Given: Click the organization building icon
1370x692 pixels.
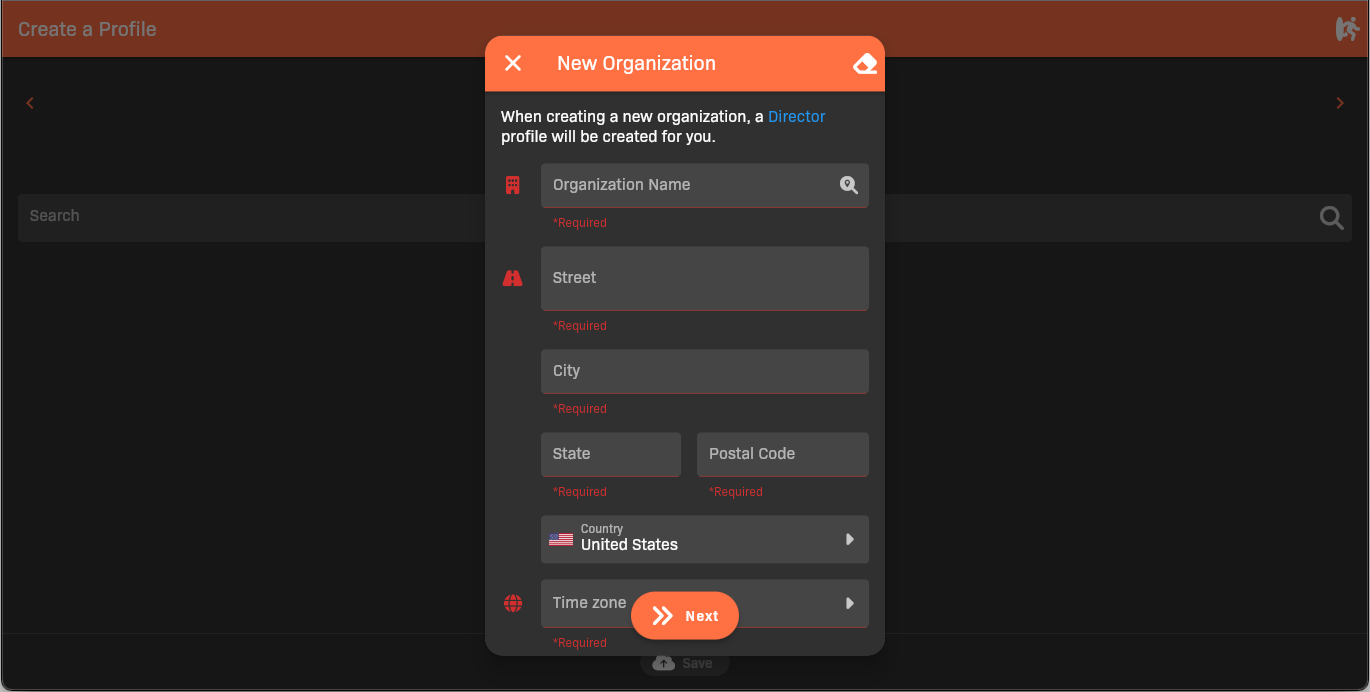Looking at the screenshot, I should (x=513, y=185).
